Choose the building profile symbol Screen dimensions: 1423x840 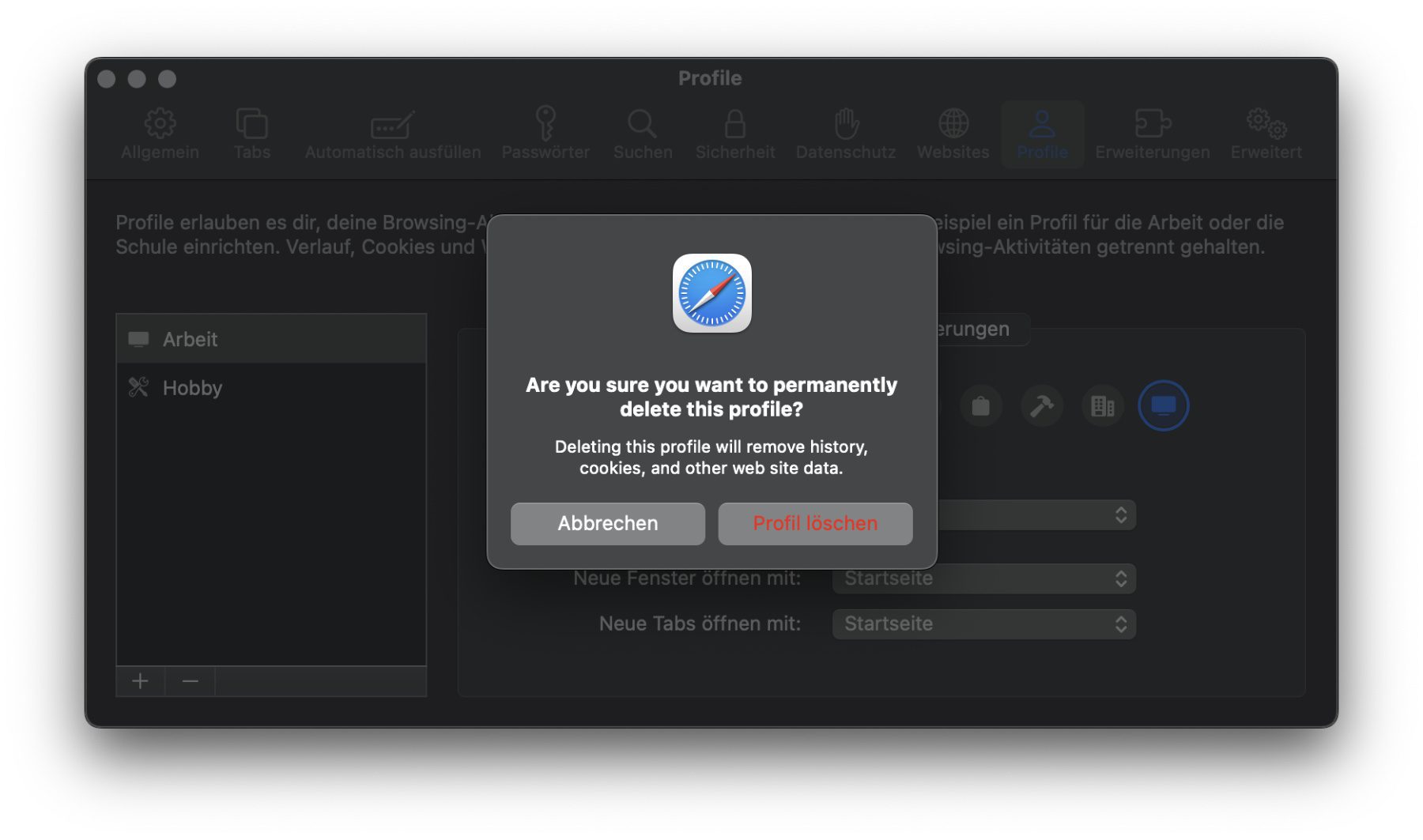click(x=1103, y=406)
